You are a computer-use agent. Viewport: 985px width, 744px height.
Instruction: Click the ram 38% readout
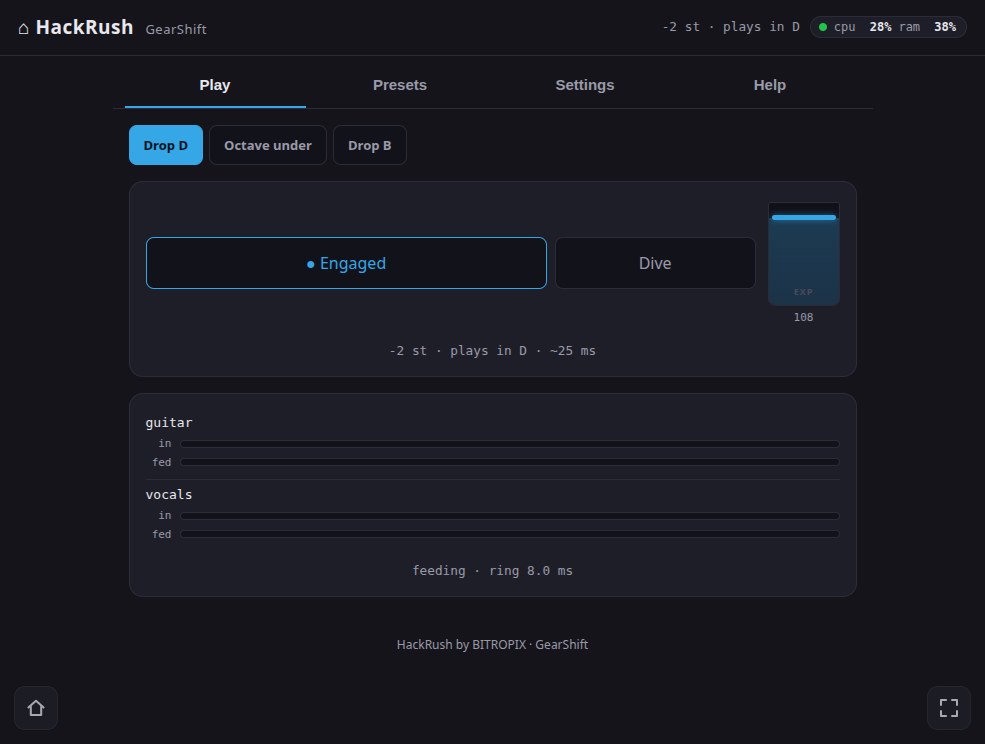[x=927, y=27]
